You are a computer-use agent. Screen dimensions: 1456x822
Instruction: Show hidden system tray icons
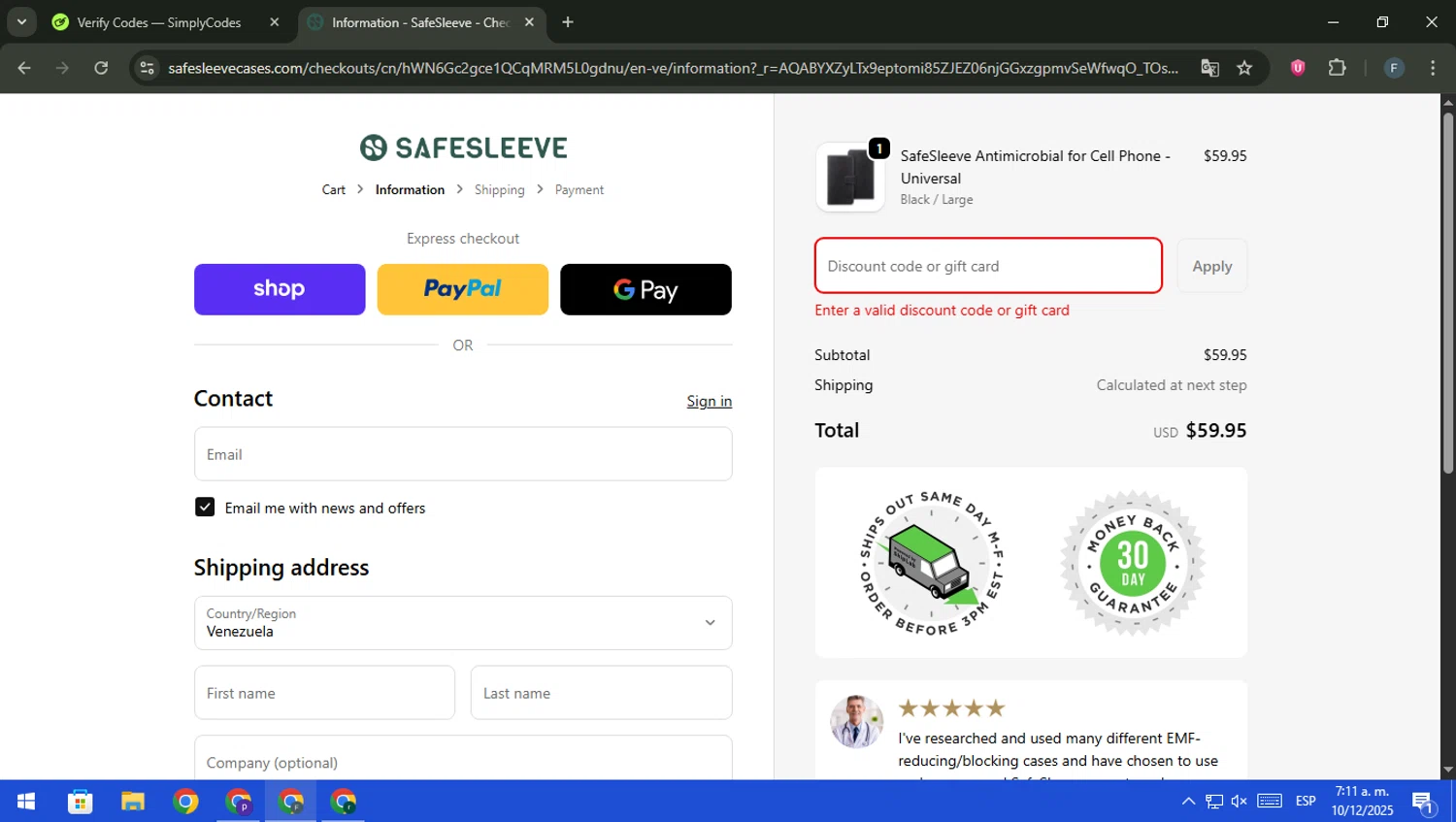(1188, 802)
